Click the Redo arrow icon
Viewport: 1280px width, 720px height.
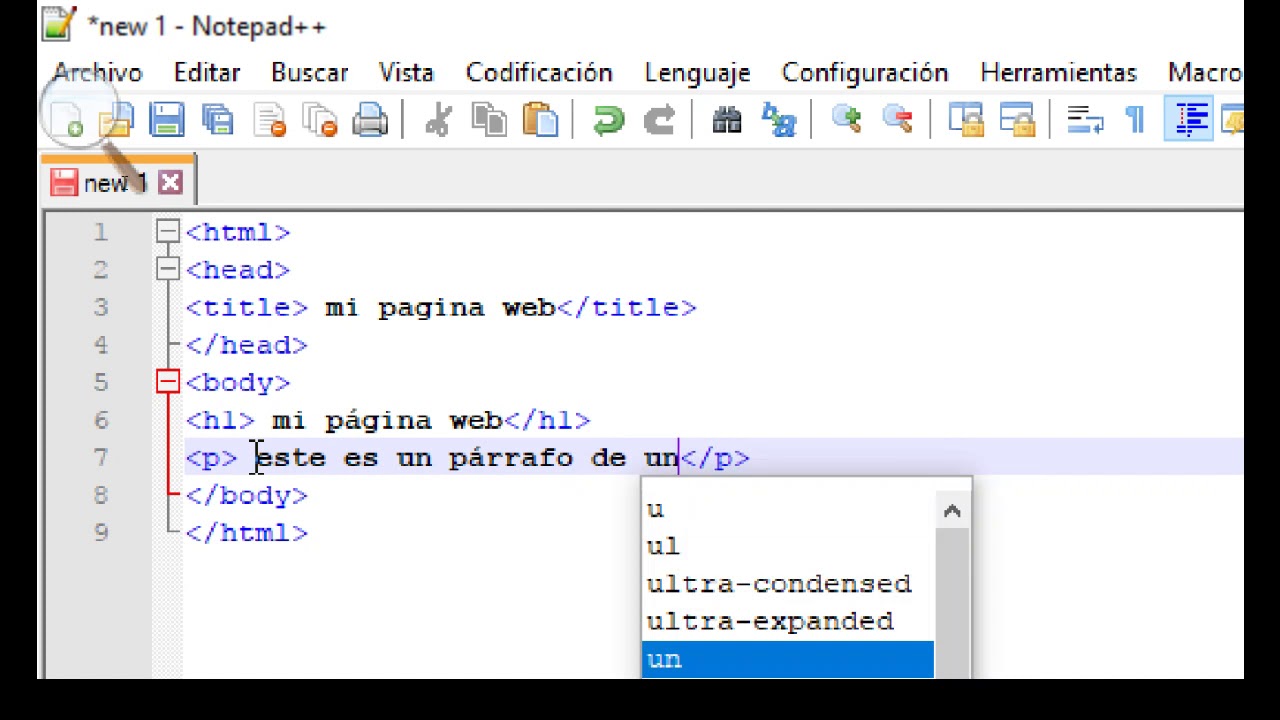tap(659, 120)
